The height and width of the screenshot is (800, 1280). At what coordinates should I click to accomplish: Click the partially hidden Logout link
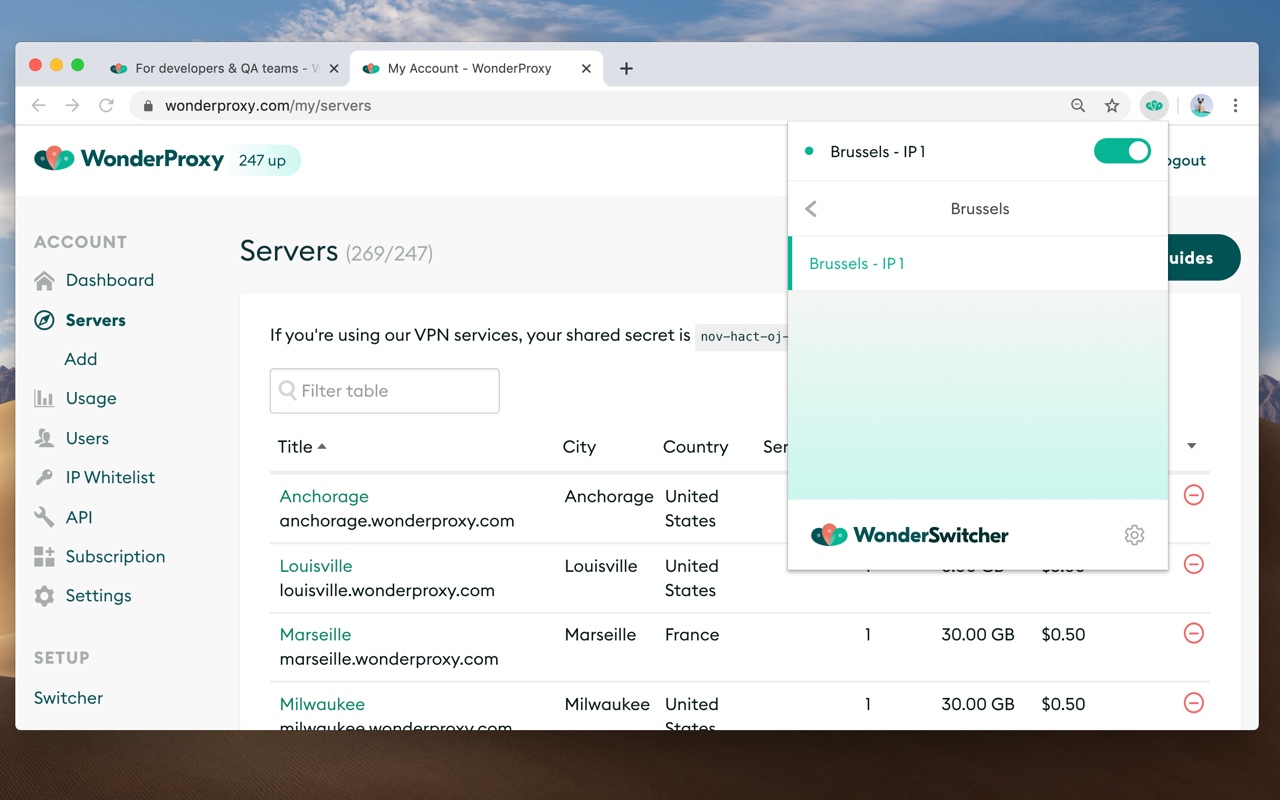click(1187, 160)
